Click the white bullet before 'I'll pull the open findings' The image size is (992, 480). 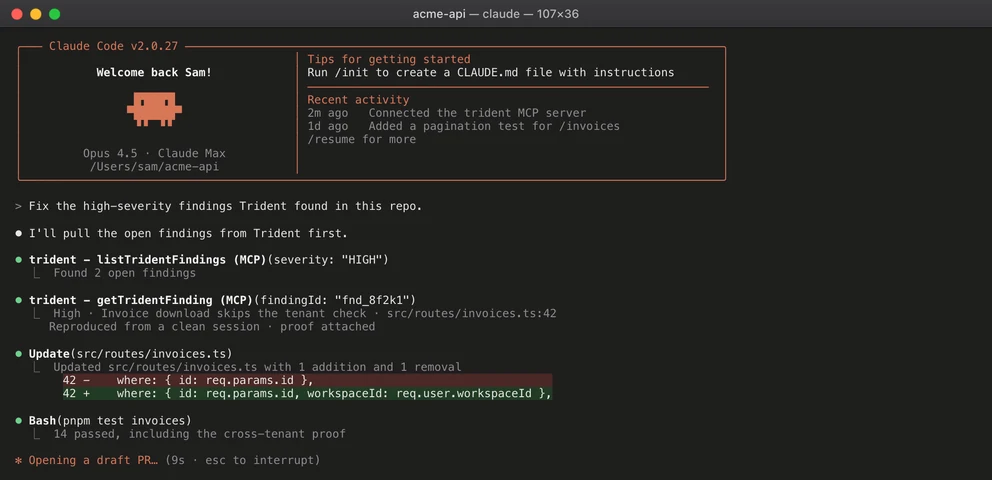pos(18,233)
